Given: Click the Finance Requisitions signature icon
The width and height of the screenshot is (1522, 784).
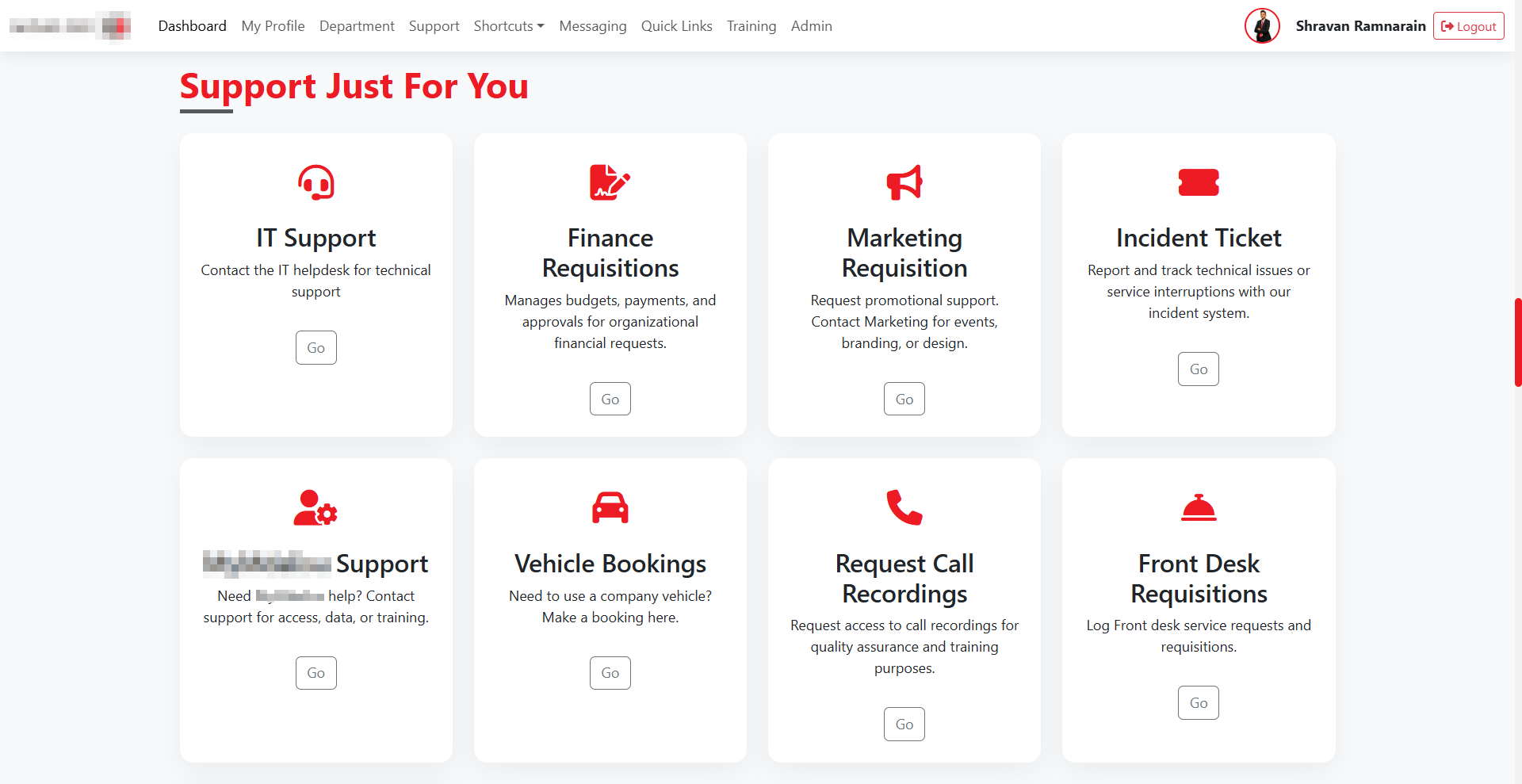Looking at the screenshot, I should (x=610, y=182).
